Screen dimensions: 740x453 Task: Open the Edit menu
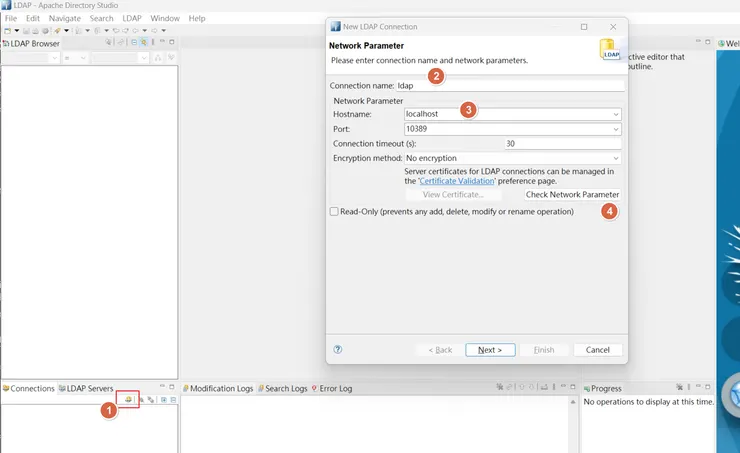click(x=33, y=18)
